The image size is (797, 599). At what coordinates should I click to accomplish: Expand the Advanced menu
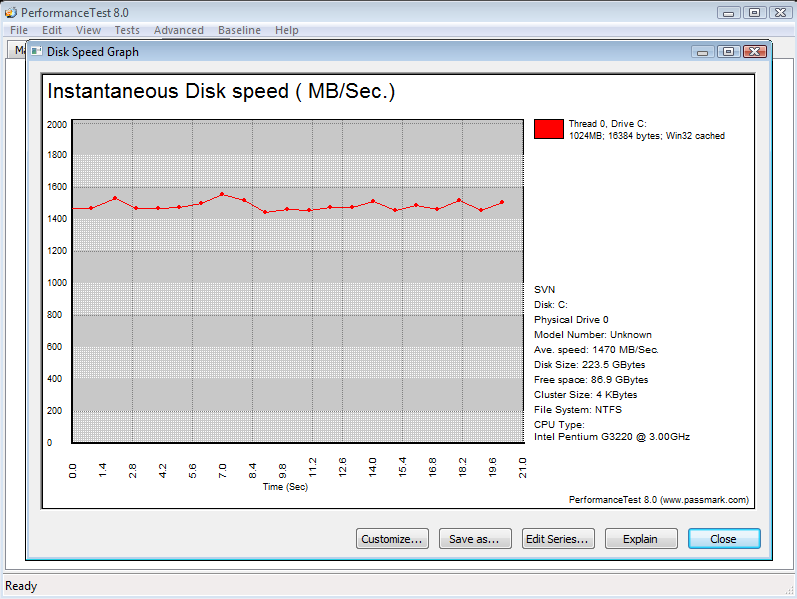point(179,30)
